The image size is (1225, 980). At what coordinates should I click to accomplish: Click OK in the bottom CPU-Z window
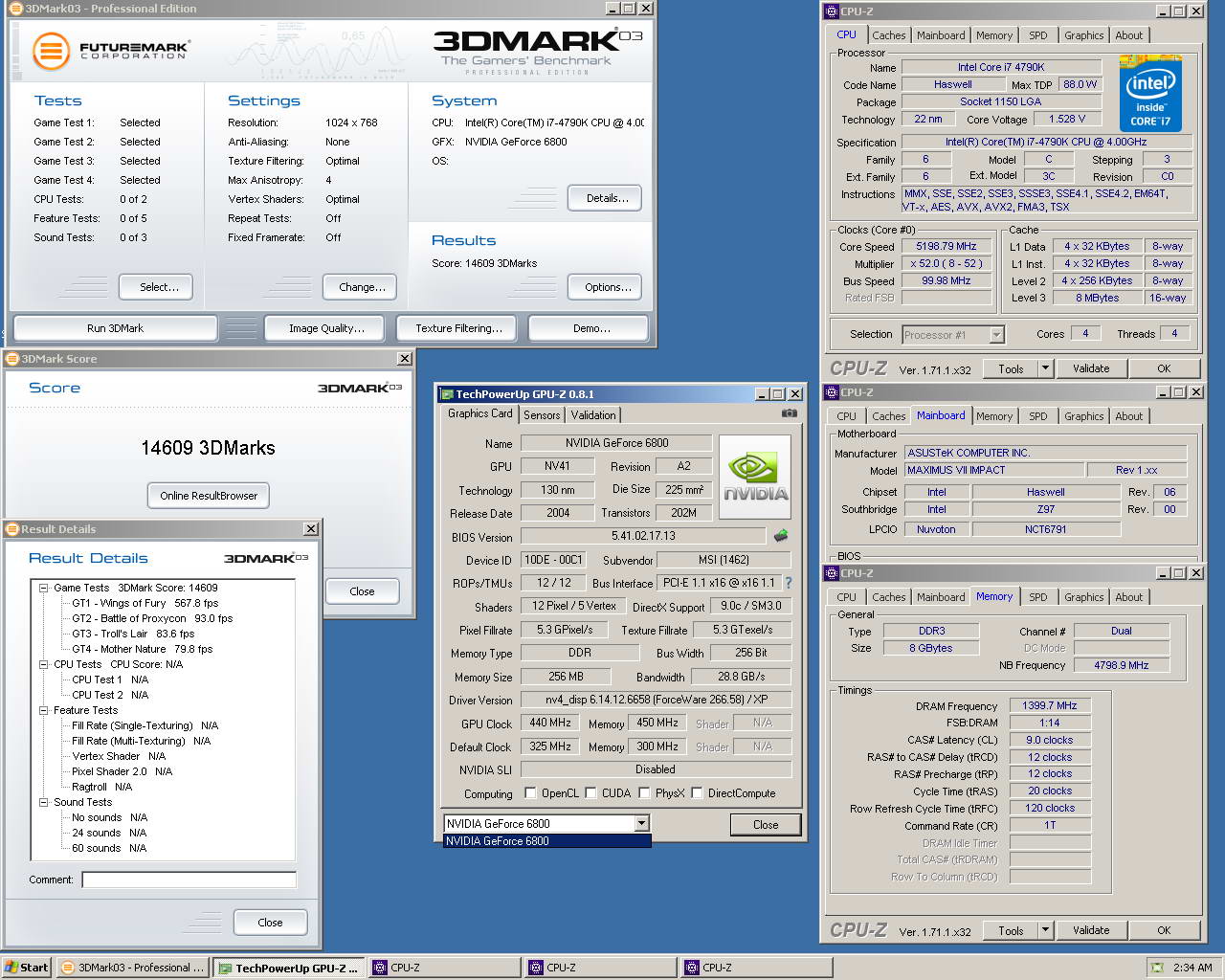(x=1164, y=930)
